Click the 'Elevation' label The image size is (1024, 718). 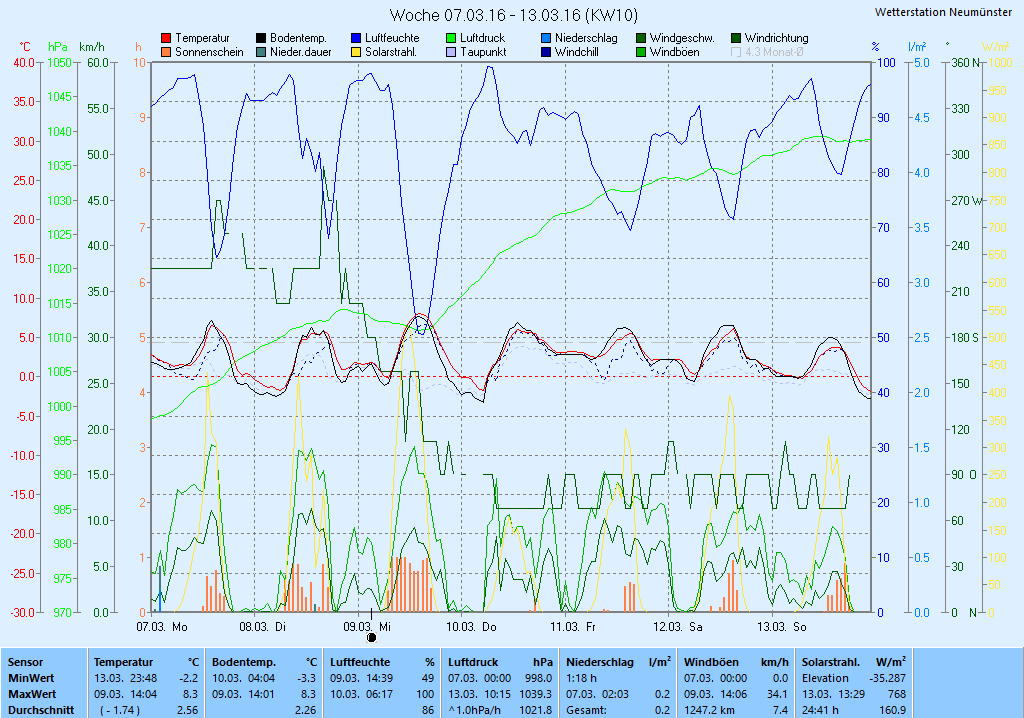825,678
